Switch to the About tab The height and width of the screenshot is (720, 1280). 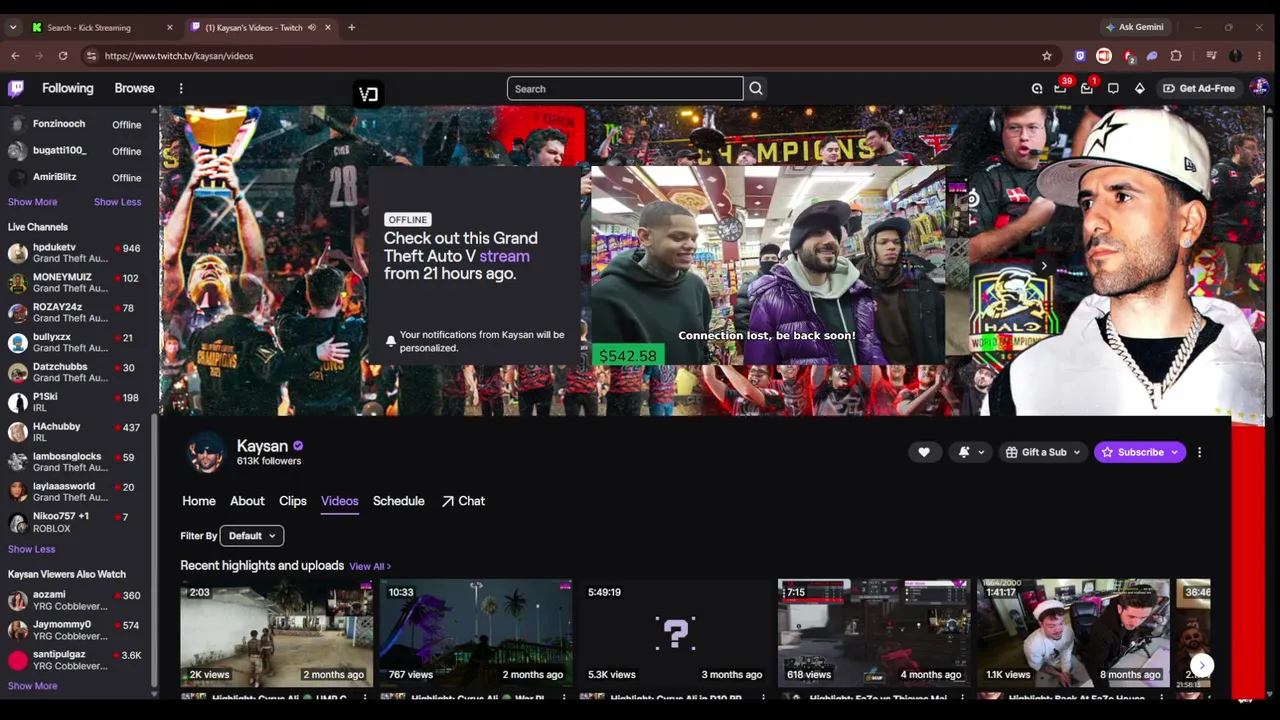point(247,501)
